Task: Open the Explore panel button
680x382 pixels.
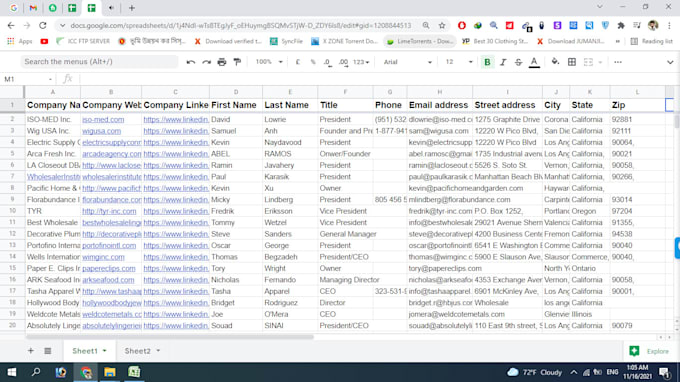Action: [x=649, y=351]
